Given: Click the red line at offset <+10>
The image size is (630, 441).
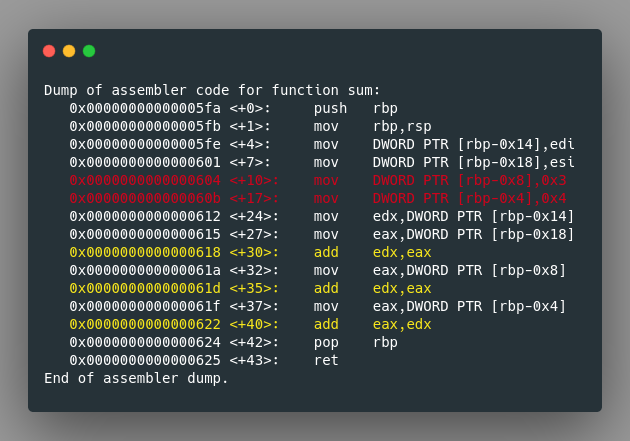Looking at the screenshot, I should pyautogui.click(x=318, y=180).
